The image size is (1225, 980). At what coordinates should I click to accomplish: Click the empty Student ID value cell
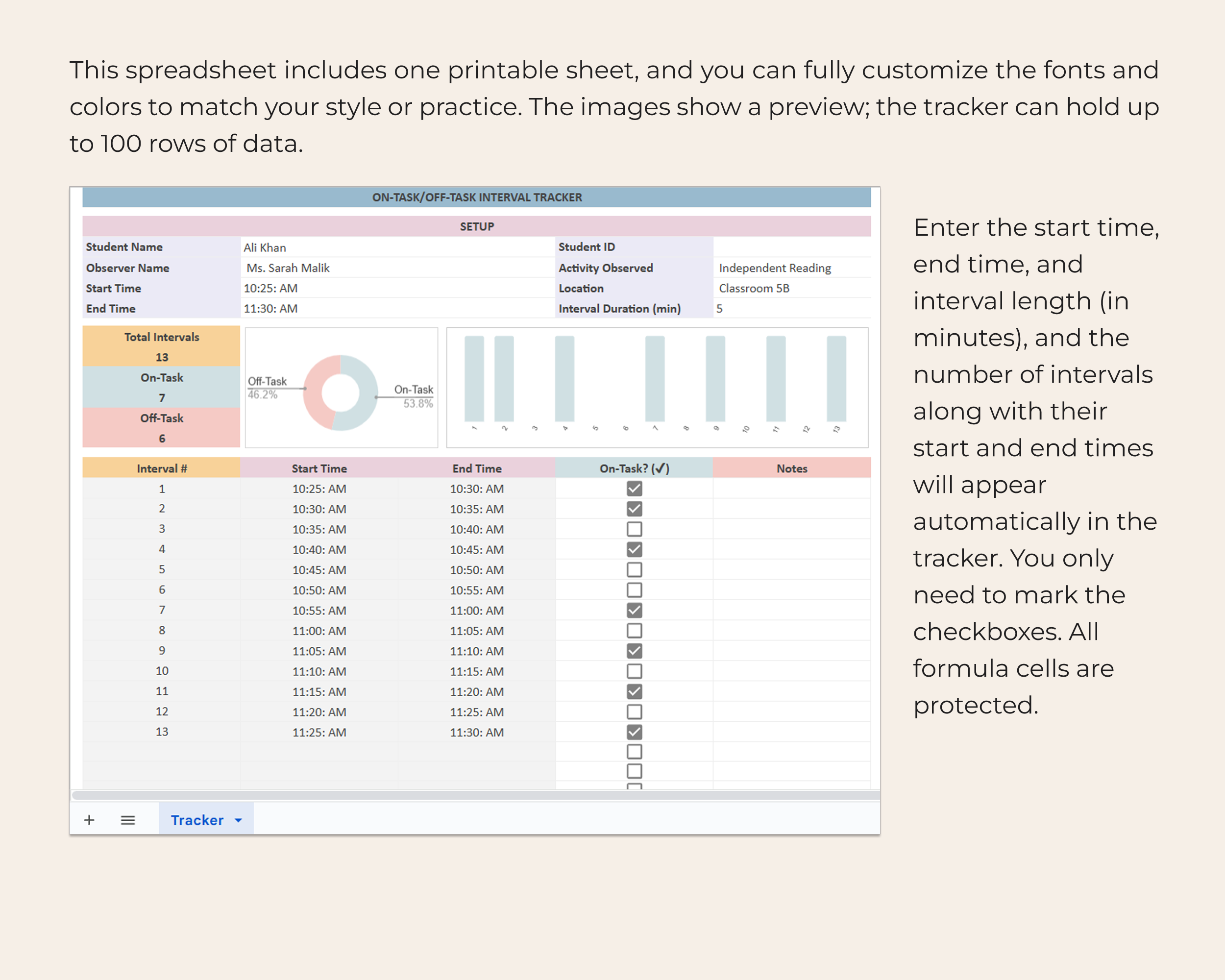point(791,247)
